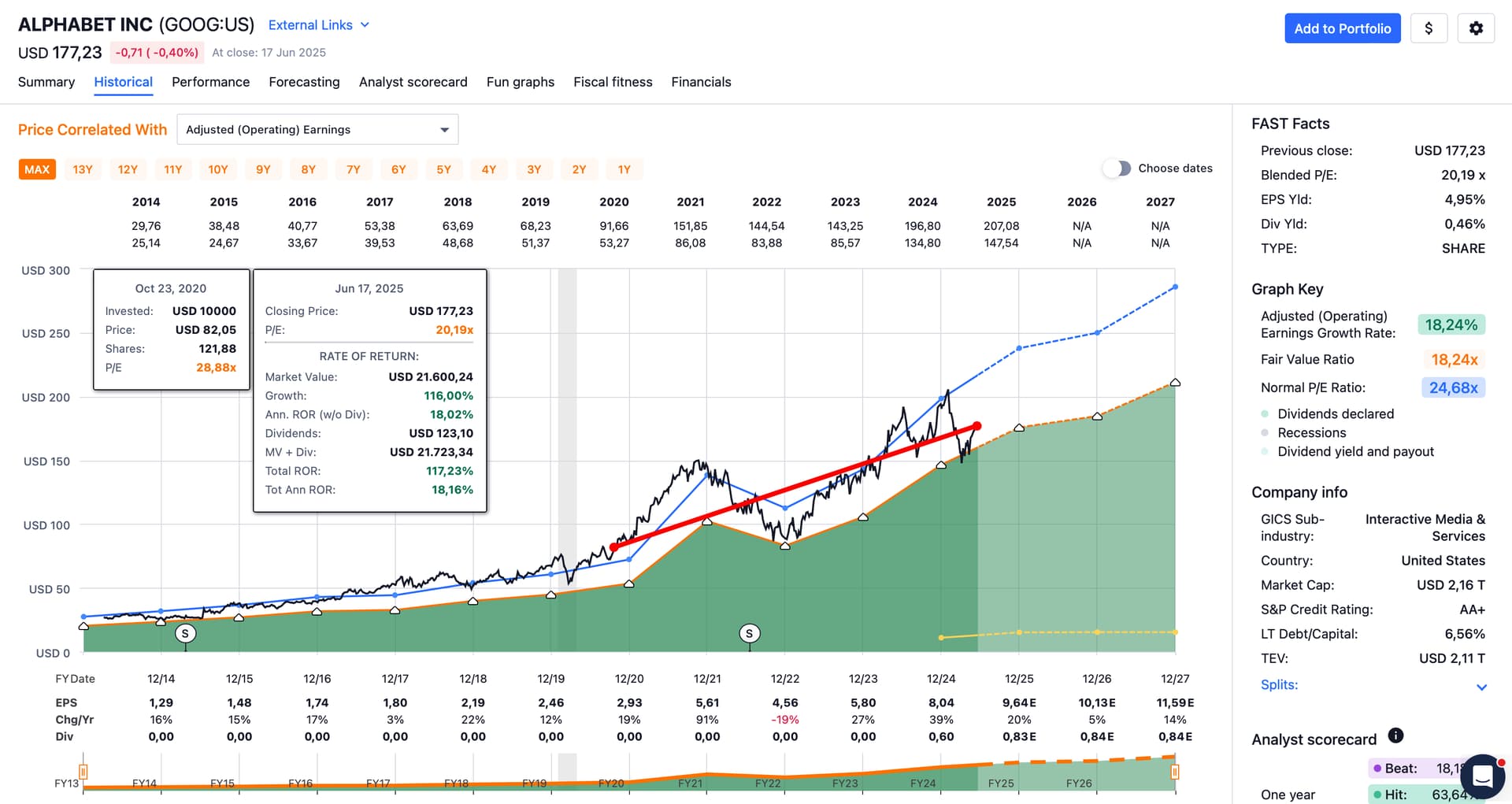Screen dimensions: 1512x804
Task: Click the Recessions legend dot
Action: pyautogui.click(x=1265, y=433)
